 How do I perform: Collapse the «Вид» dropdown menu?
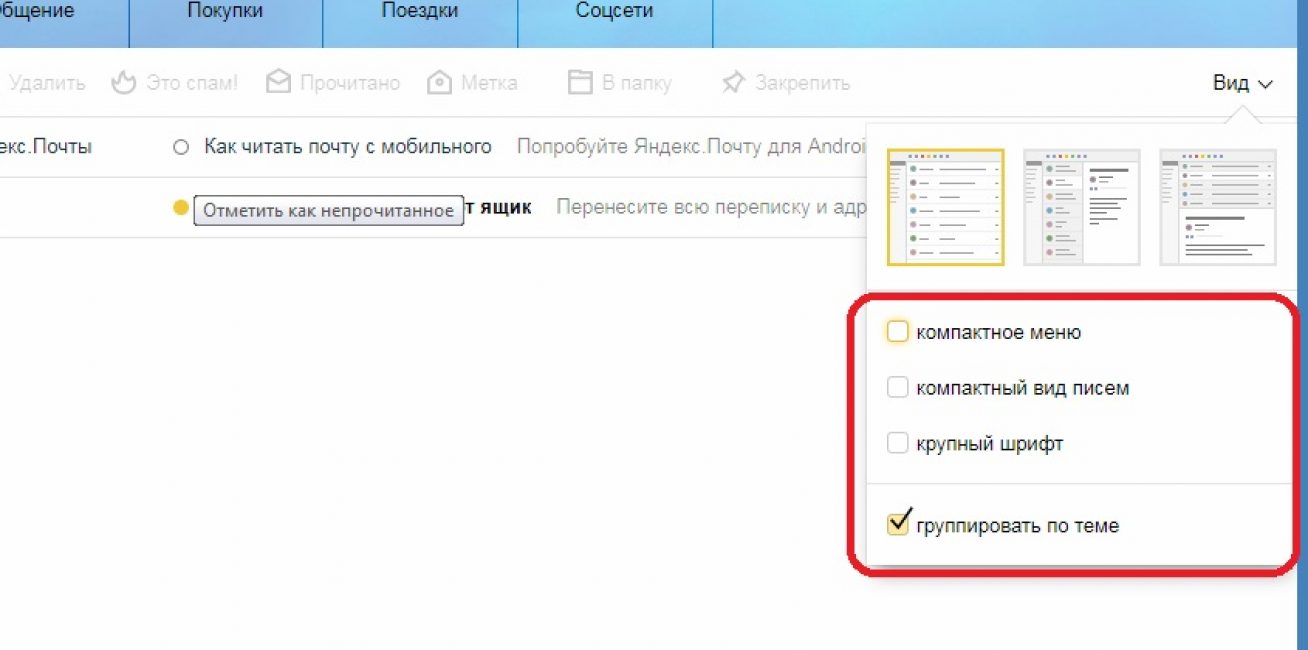[x=1243, y=83]
